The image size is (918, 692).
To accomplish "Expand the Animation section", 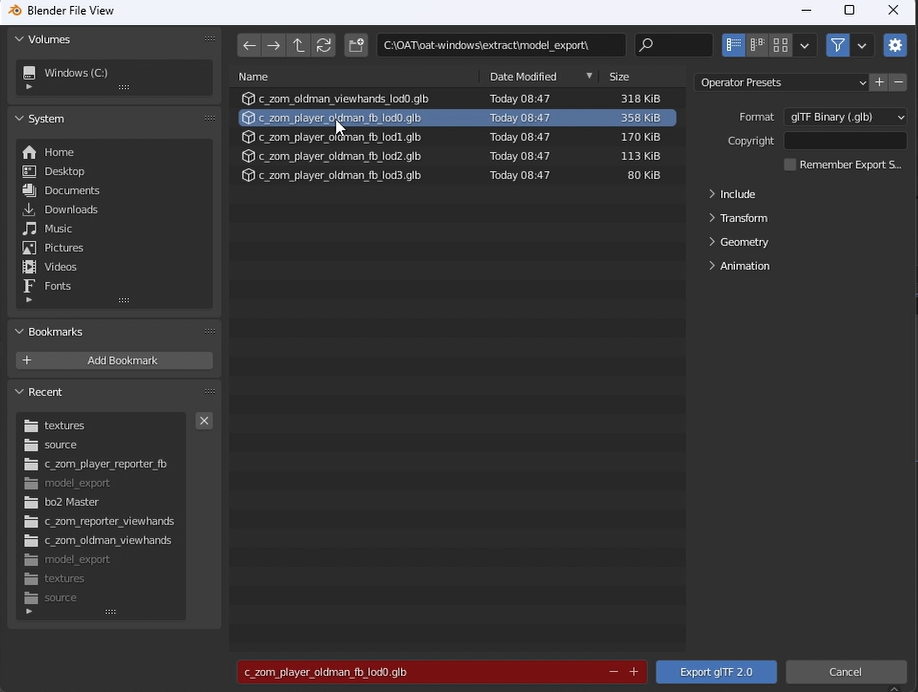I will tap(744, 266).
